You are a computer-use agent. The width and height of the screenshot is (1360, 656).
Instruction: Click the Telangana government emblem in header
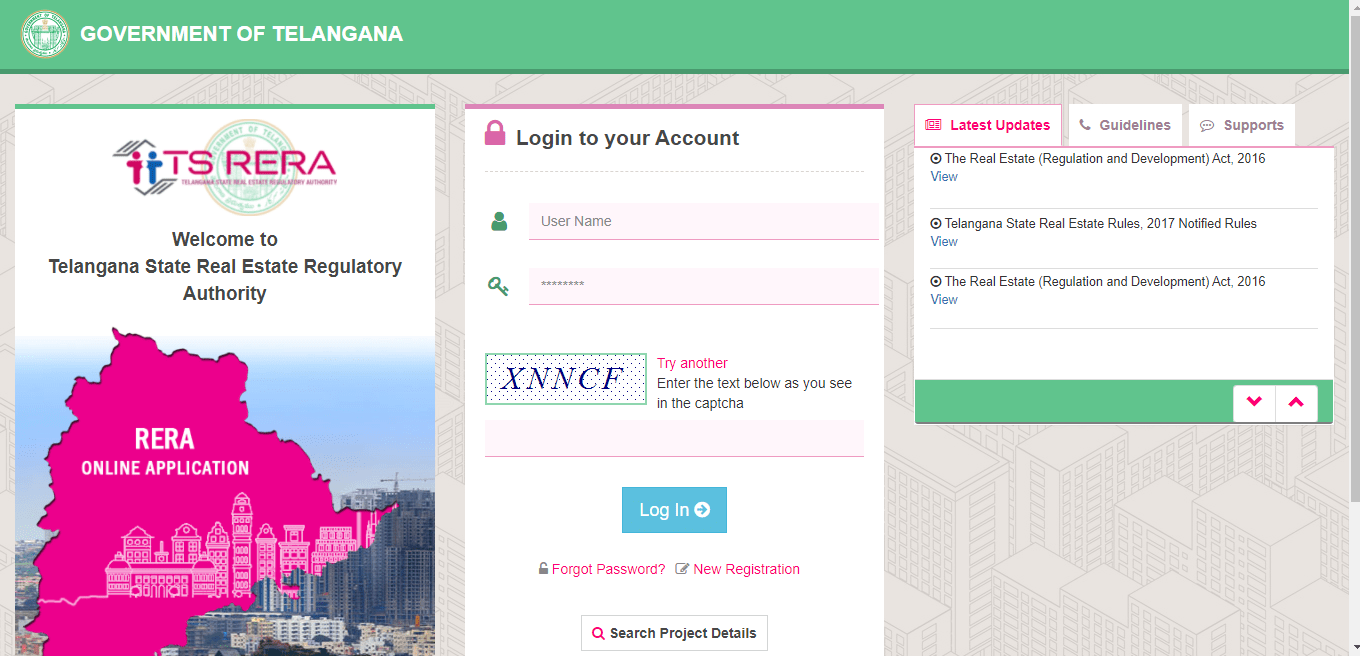coord(45,34)
